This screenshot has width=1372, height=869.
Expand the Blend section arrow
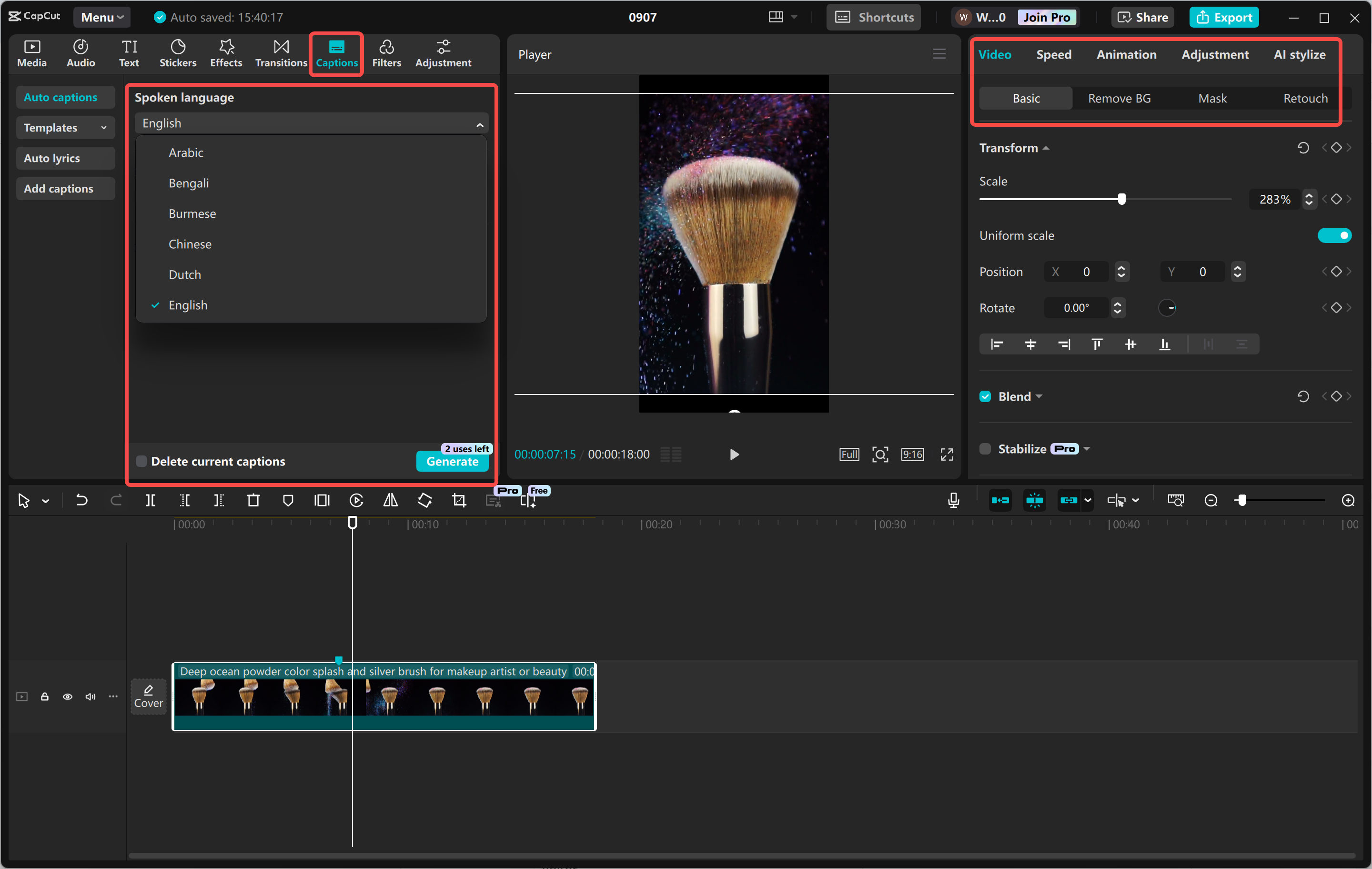[1039, 396]
